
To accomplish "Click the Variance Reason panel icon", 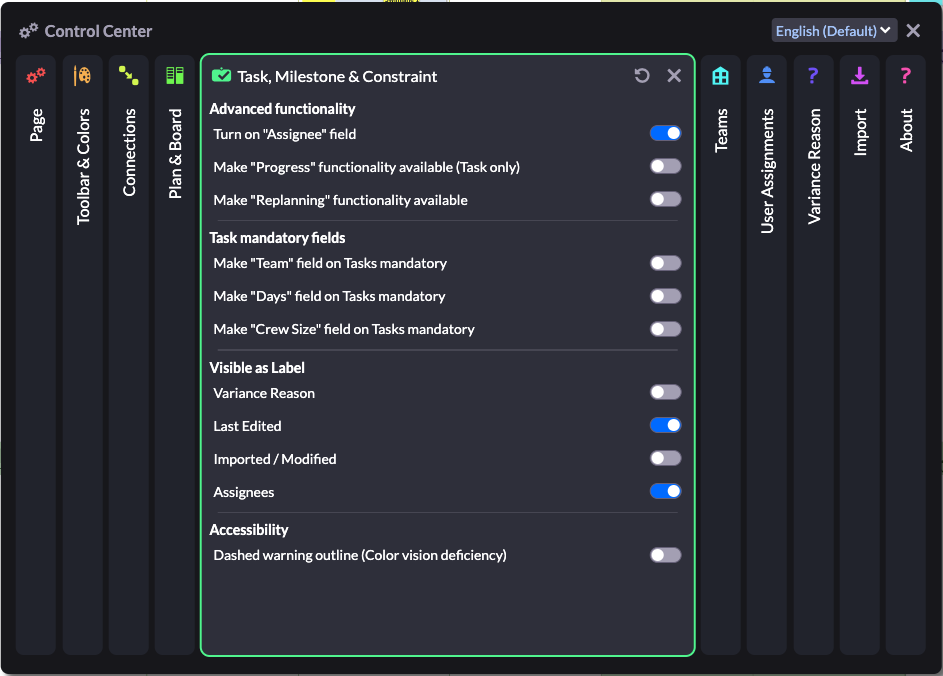I will click(x=812, y=75).
